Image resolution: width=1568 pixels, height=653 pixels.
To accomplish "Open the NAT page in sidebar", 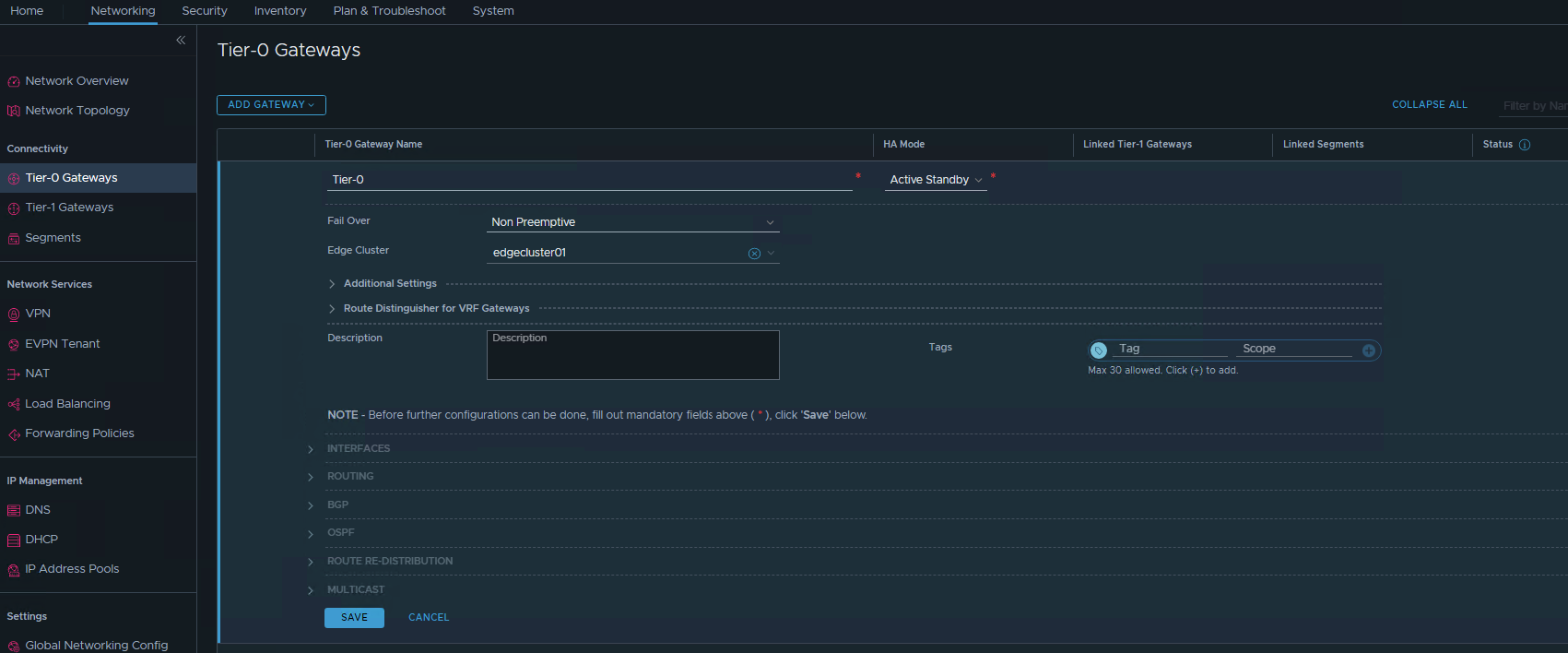I will click(37, 374).
